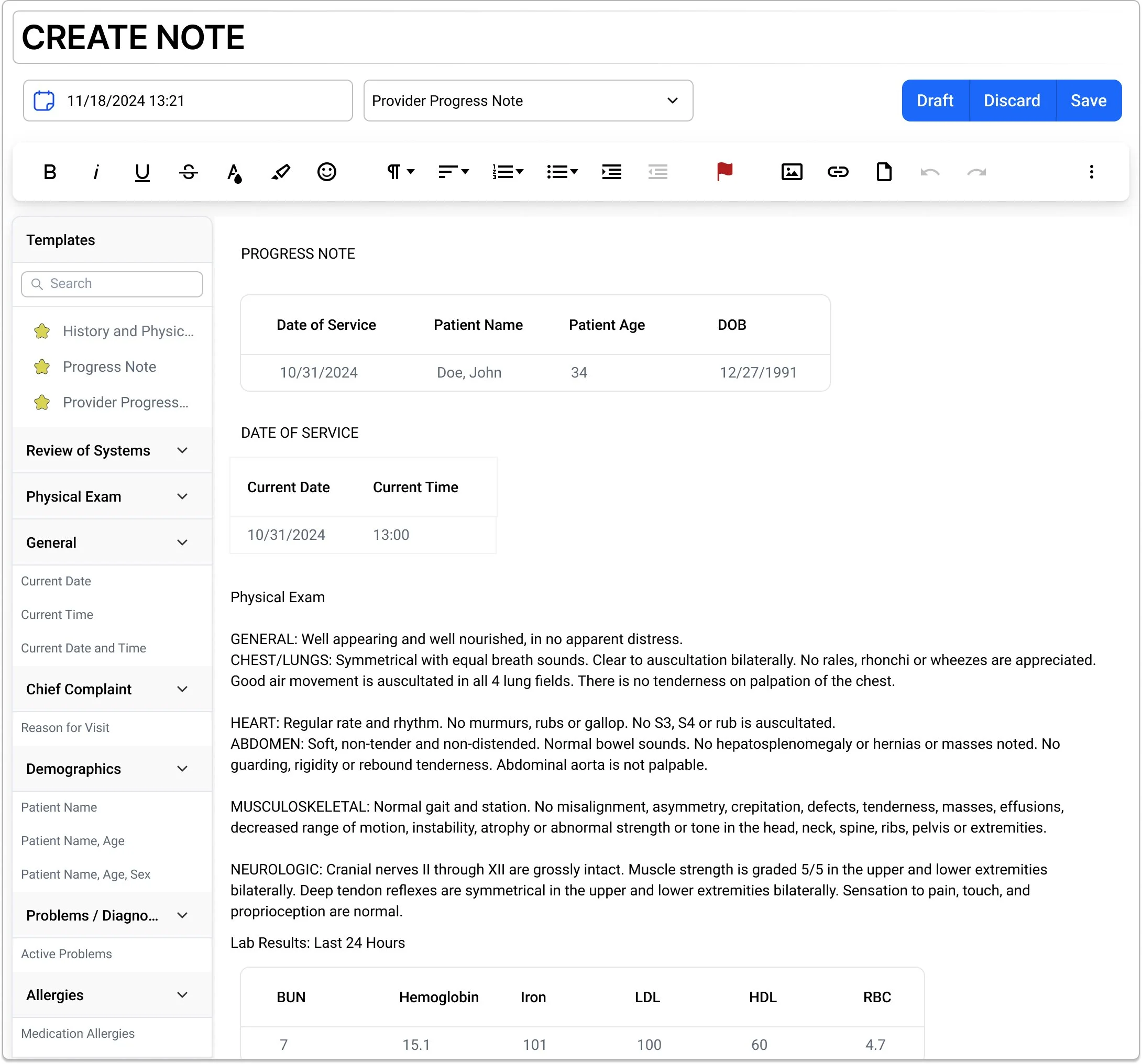This screenshot has width=1142, height=1064.
Task: Toggle underline formatting
Action: point(142,172)
